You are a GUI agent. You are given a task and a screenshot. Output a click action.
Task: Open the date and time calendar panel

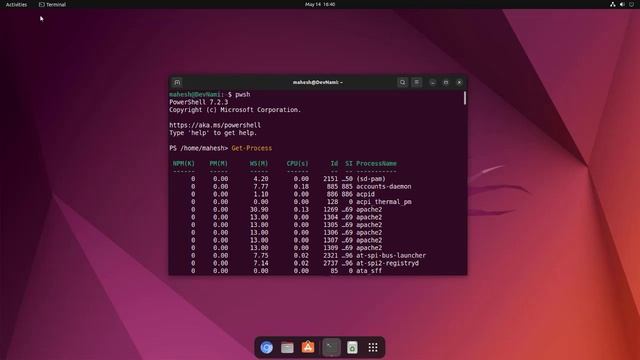[x=320, y=4]
